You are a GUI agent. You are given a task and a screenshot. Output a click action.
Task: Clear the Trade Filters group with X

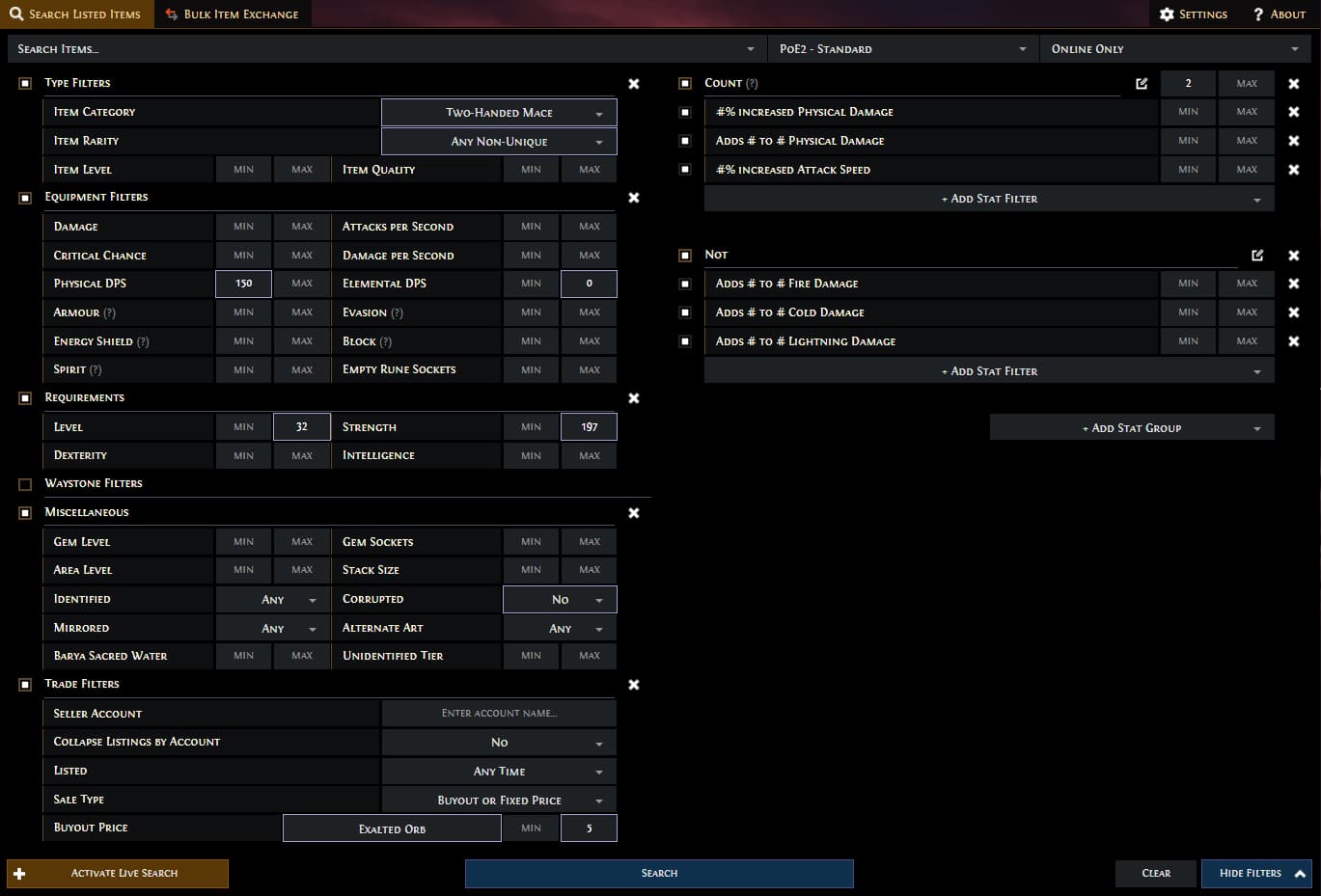(x=634, y=685)
